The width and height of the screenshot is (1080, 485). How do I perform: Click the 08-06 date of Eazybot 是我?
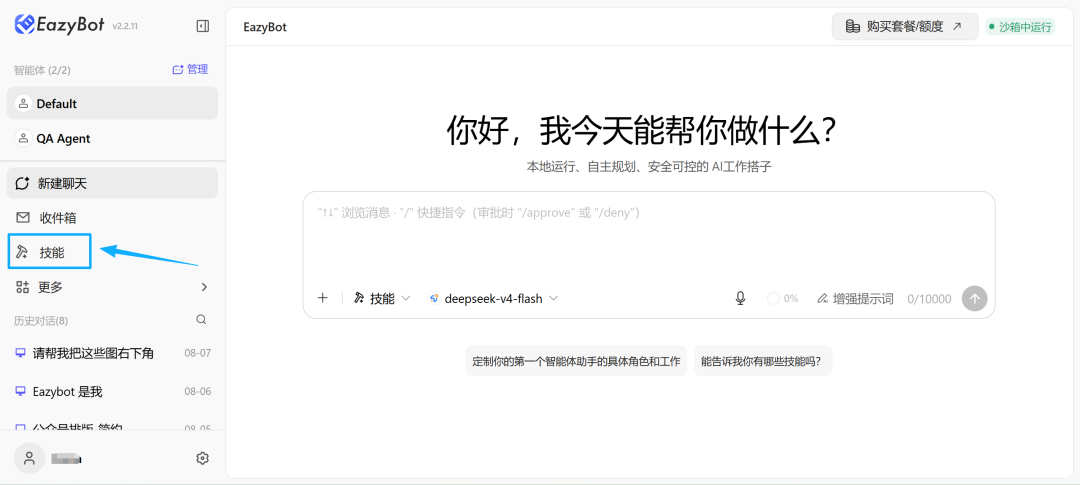198,391
